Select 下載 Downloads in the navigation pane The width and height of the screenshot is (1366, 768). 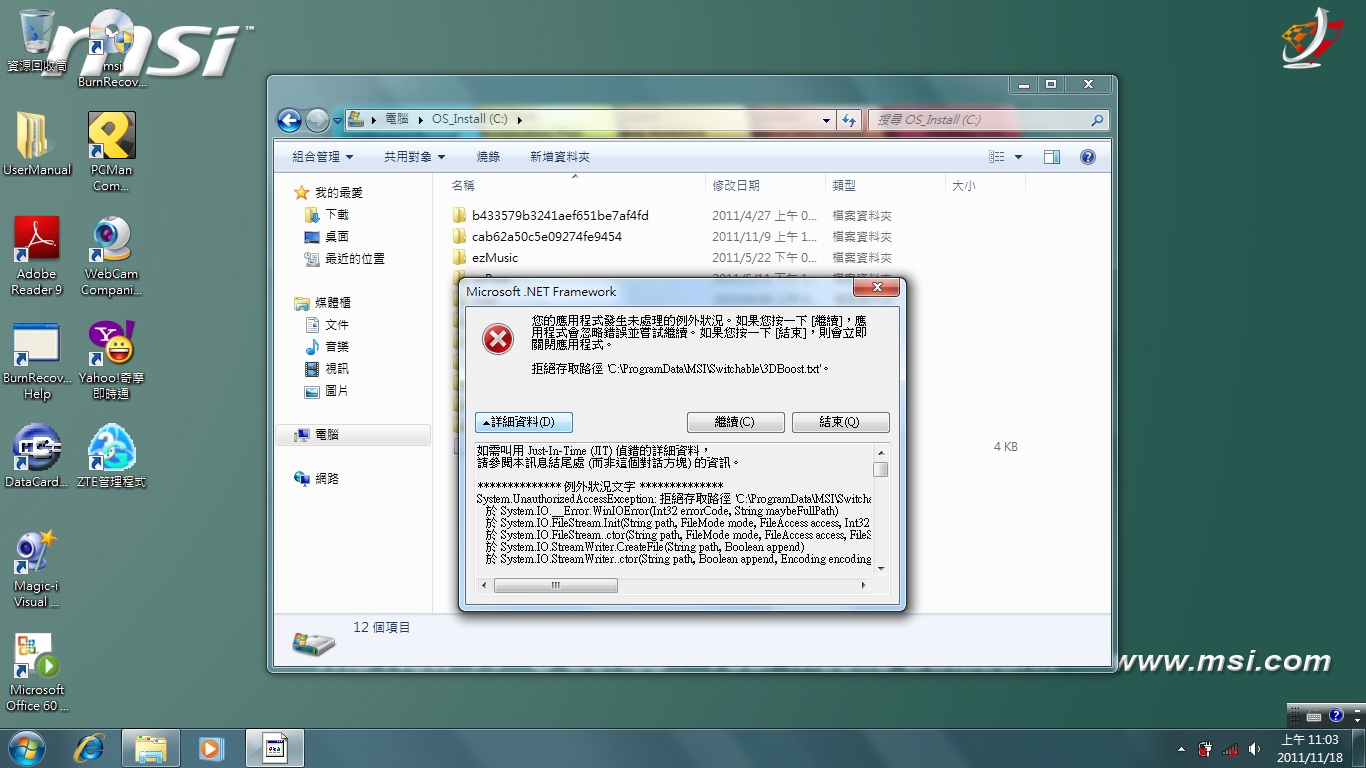point(337,215)
